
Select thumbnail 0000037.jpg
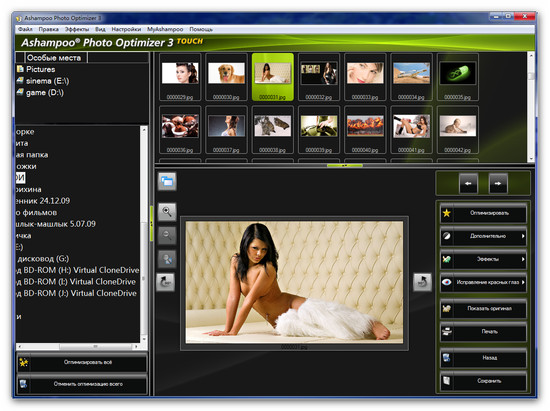(x=226, y=130)
